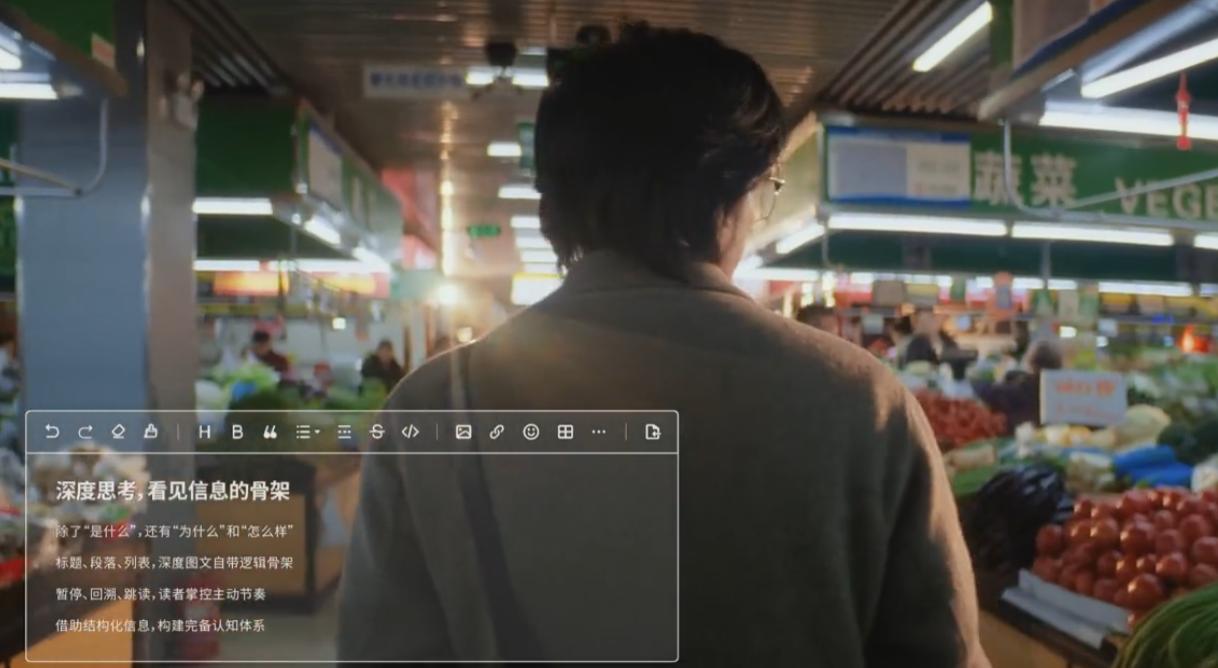Screen dimensions: 1218x668
Task: Click the eraser clear-format icon
Action: click(118, 432)
